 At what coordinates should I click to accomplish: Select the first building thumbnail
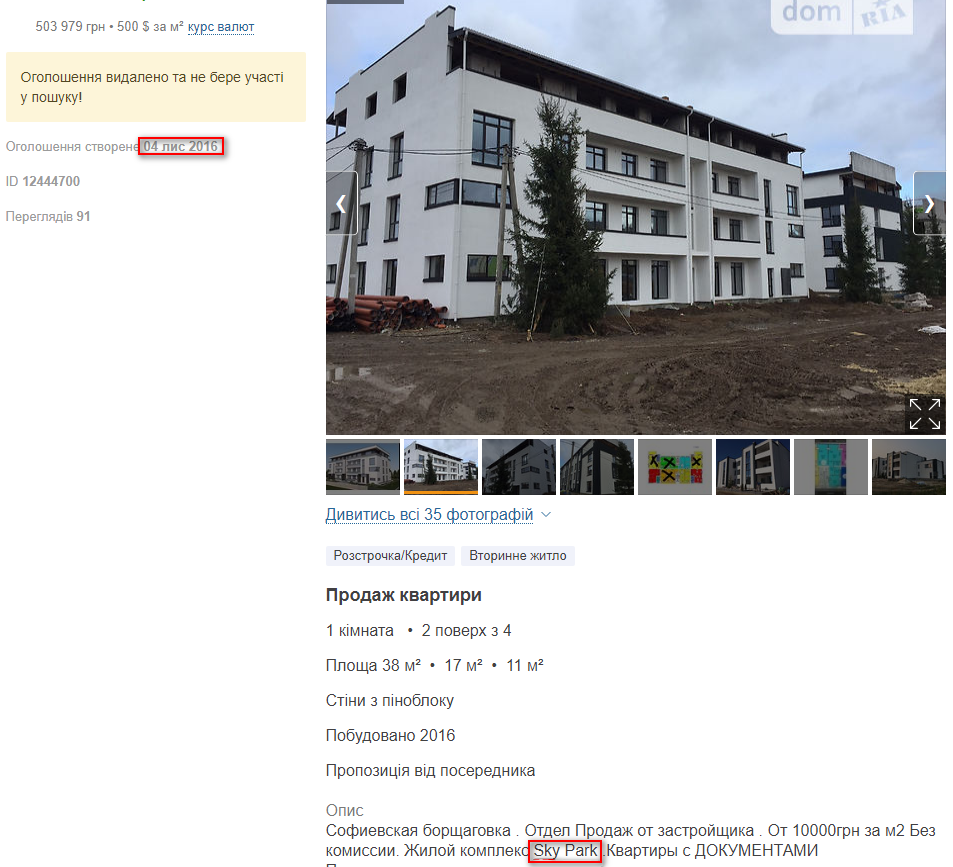pos(363,467)
